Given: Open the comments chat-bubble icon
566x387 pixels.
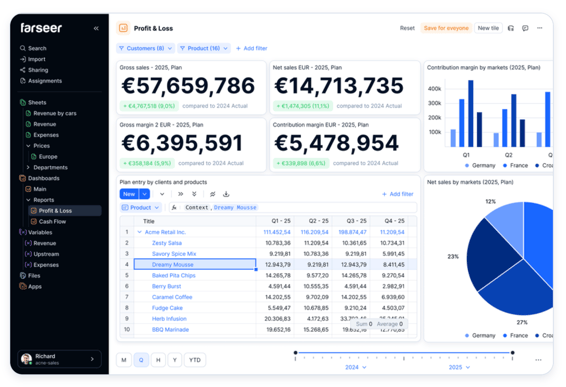Looking at the screenshot, I should (x=525, y=28).
